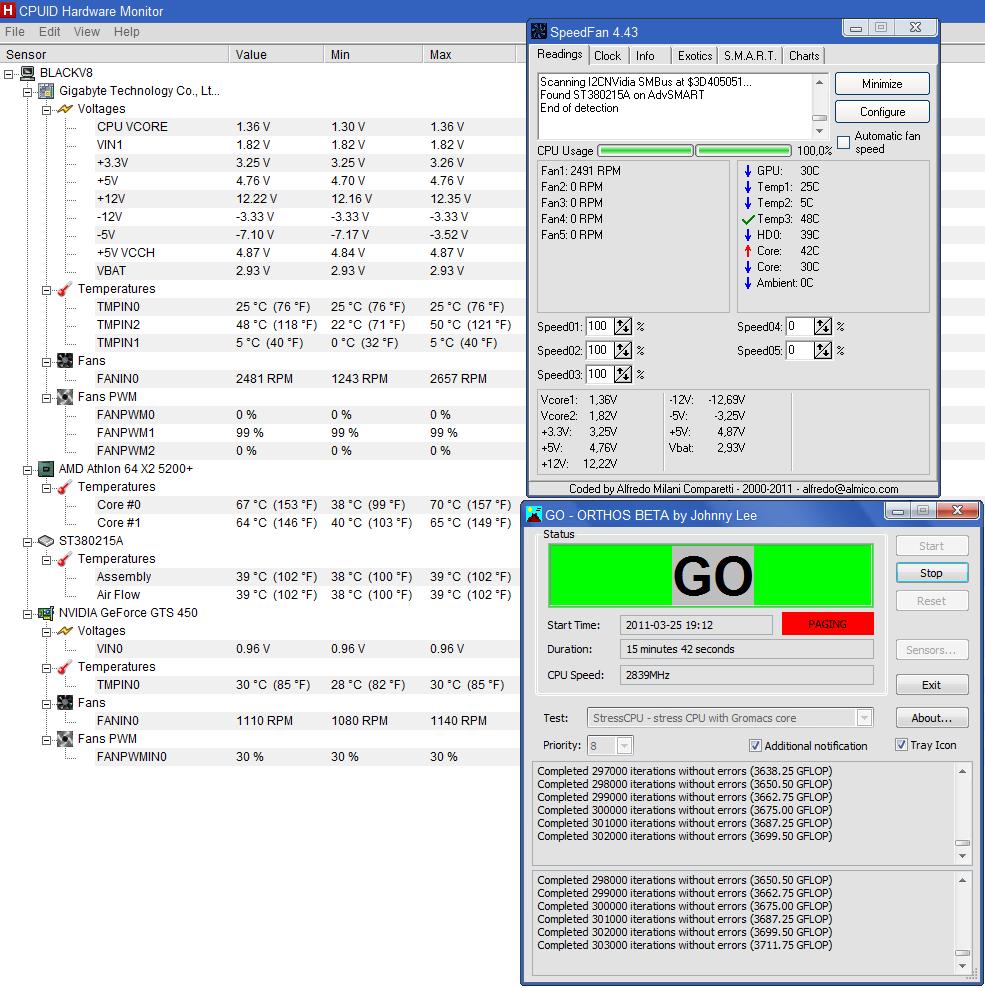985x988 pixels.
Task: Click the Gigabyte Fans PWM icon
Action: tap(65, 397)
